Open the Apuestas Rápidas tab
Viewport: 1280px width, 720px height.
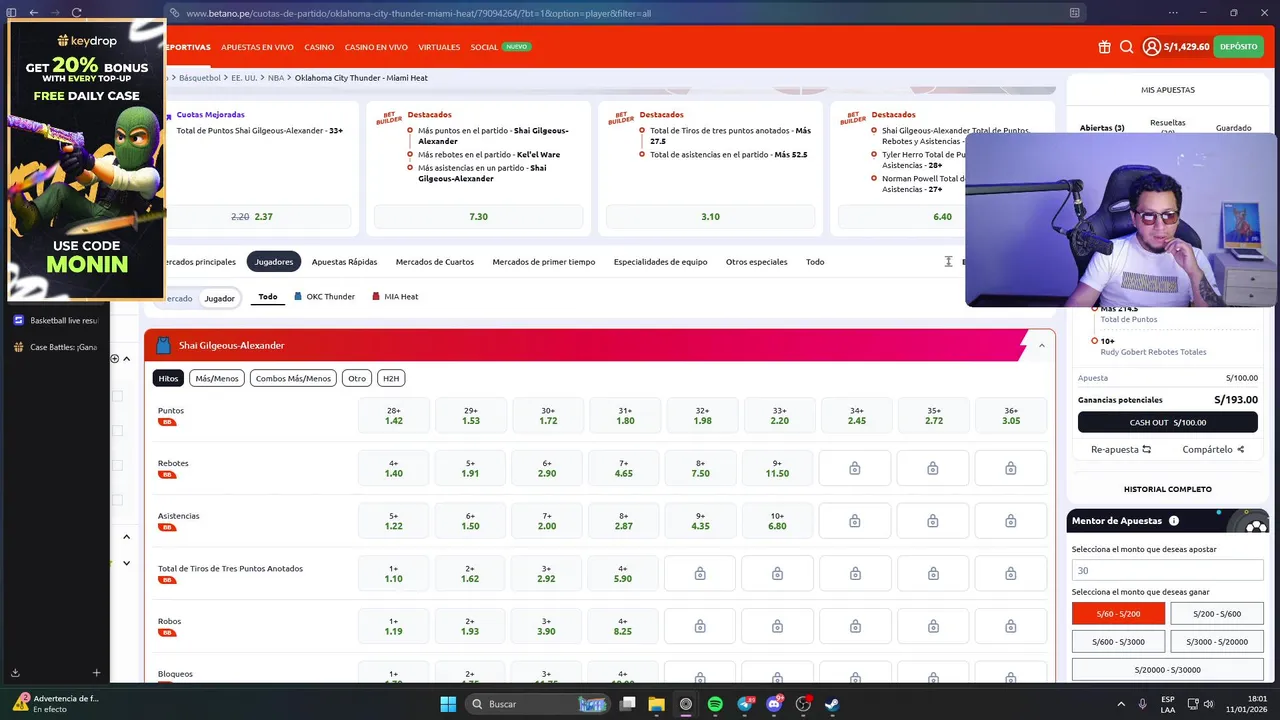pyautogui.click(x=344, y=262)
